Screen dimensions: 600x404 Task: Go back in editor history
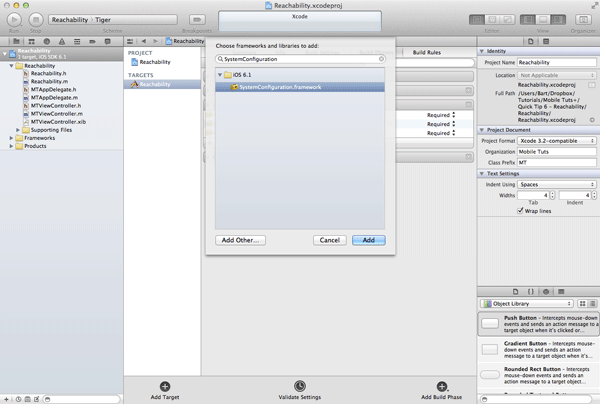pyautogui.click(x=144, y=41)
